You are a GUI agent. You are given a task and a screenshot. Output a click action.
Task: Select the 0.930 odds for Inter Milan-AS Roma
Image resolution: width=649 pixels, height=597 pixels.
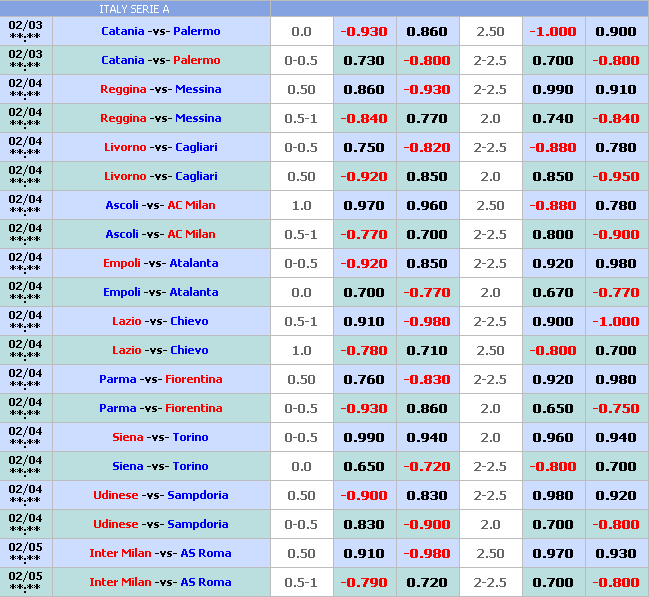[x=616, y=553]
